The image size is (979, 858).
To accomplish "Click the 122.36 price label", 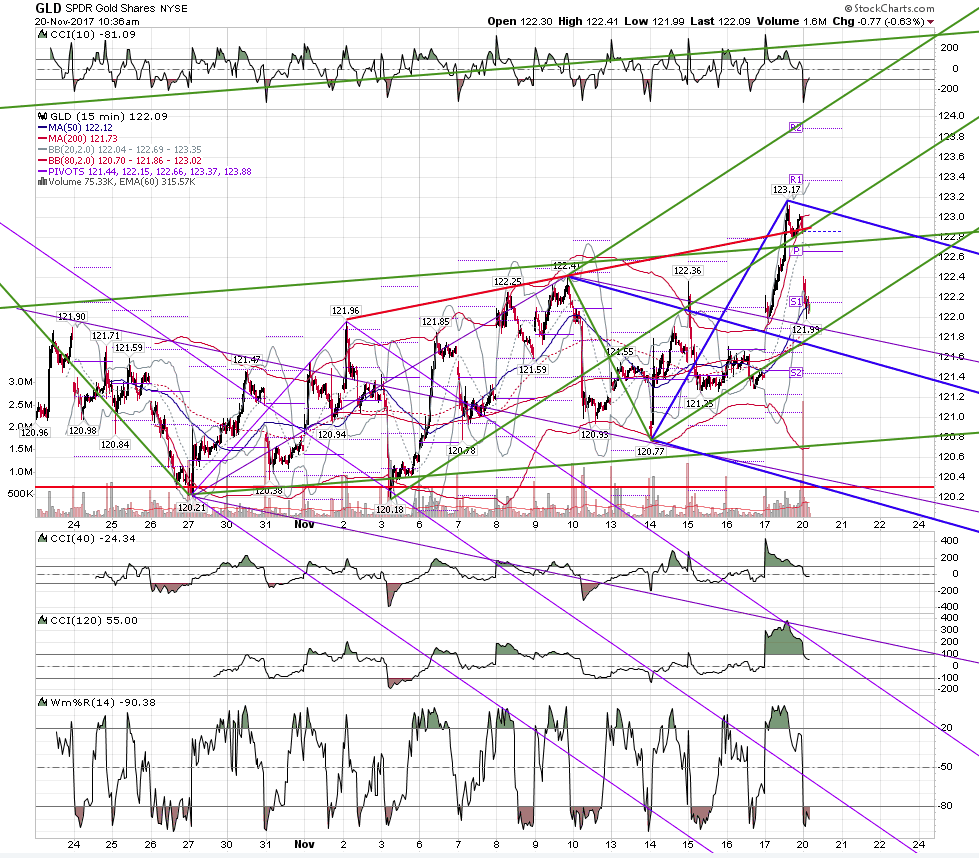I will 687,270.
